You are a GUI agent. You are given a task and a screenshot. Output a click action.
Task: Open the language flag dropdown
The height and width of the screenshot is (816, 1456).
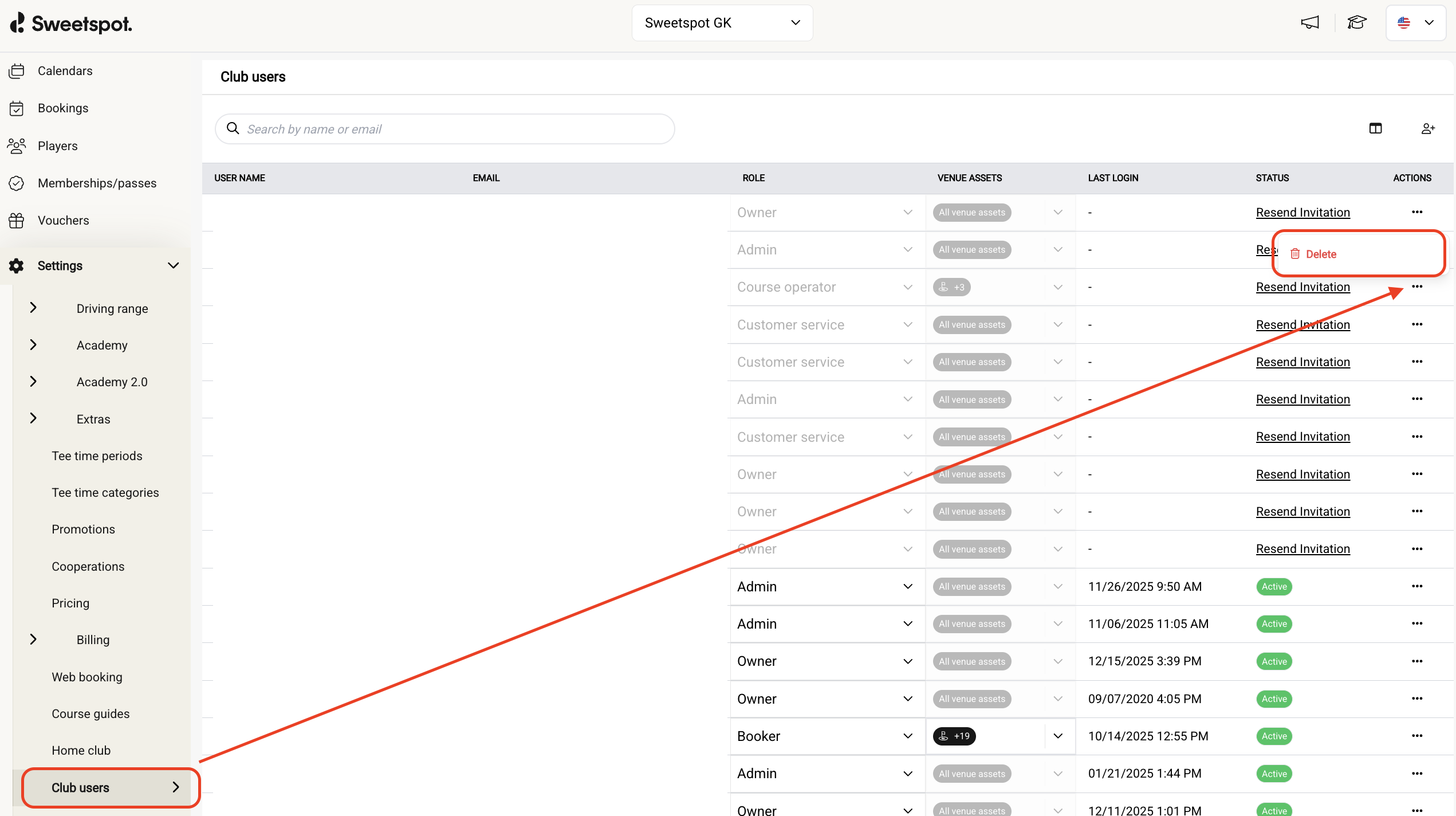[x=1415, y=23]
